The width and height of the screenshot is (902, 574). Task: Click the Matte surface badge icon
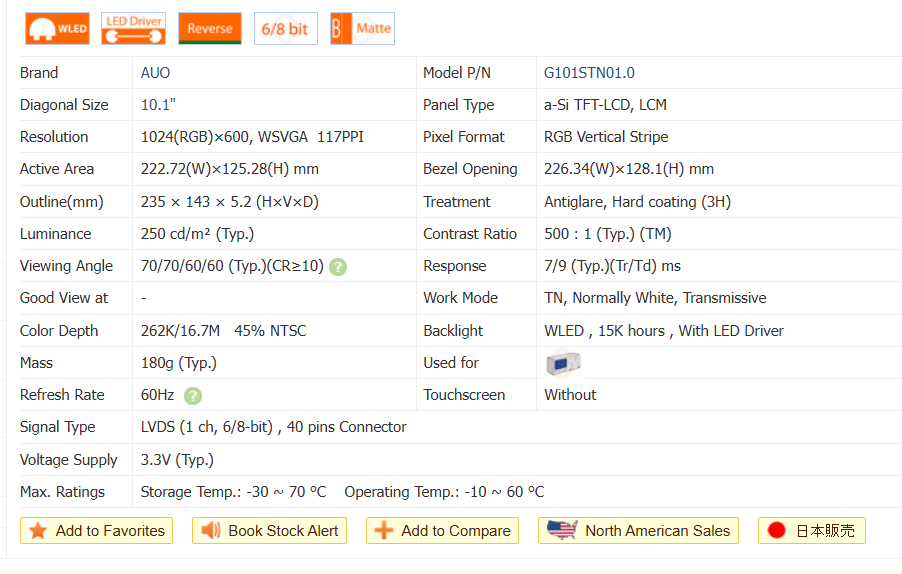tap(362, 29)
